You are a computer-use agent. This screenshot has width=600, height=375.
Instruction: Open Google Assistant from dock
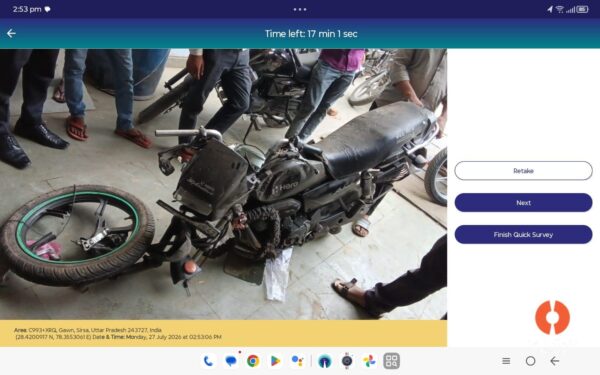pos(297,361)
